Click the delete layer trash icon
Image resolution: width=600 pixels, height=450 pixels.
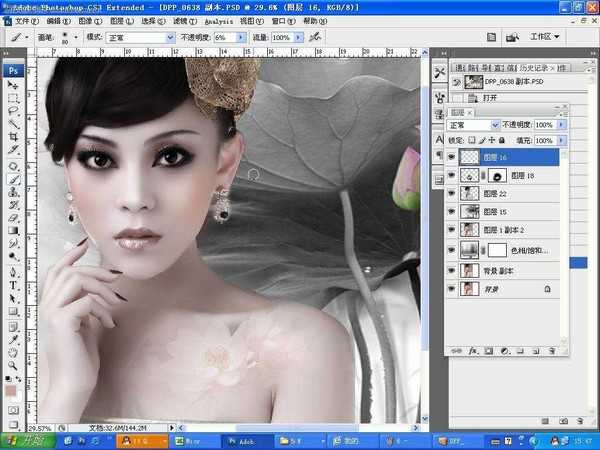[x=551, y=351]
